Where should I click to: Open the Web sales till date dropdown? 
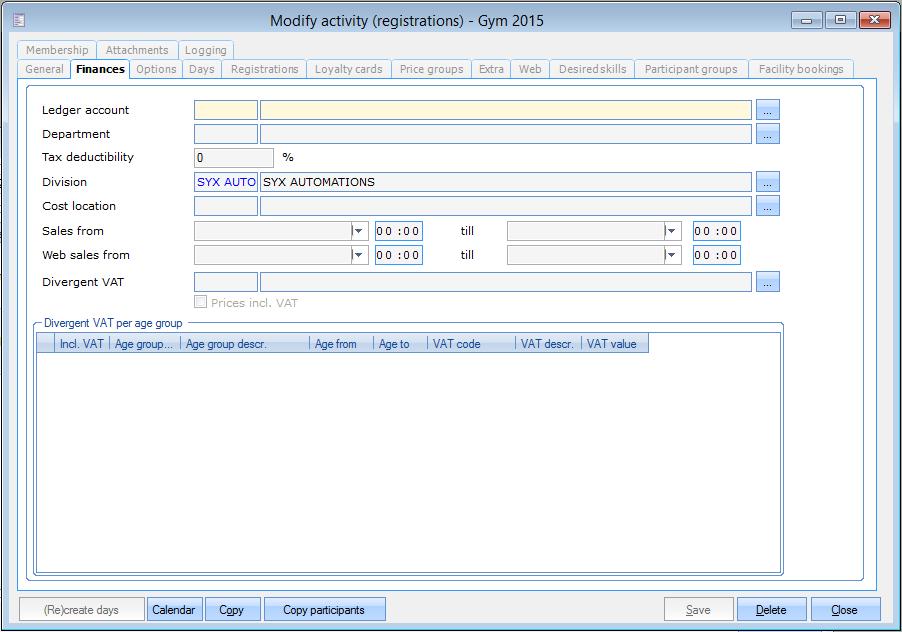[x=673, y=255]
